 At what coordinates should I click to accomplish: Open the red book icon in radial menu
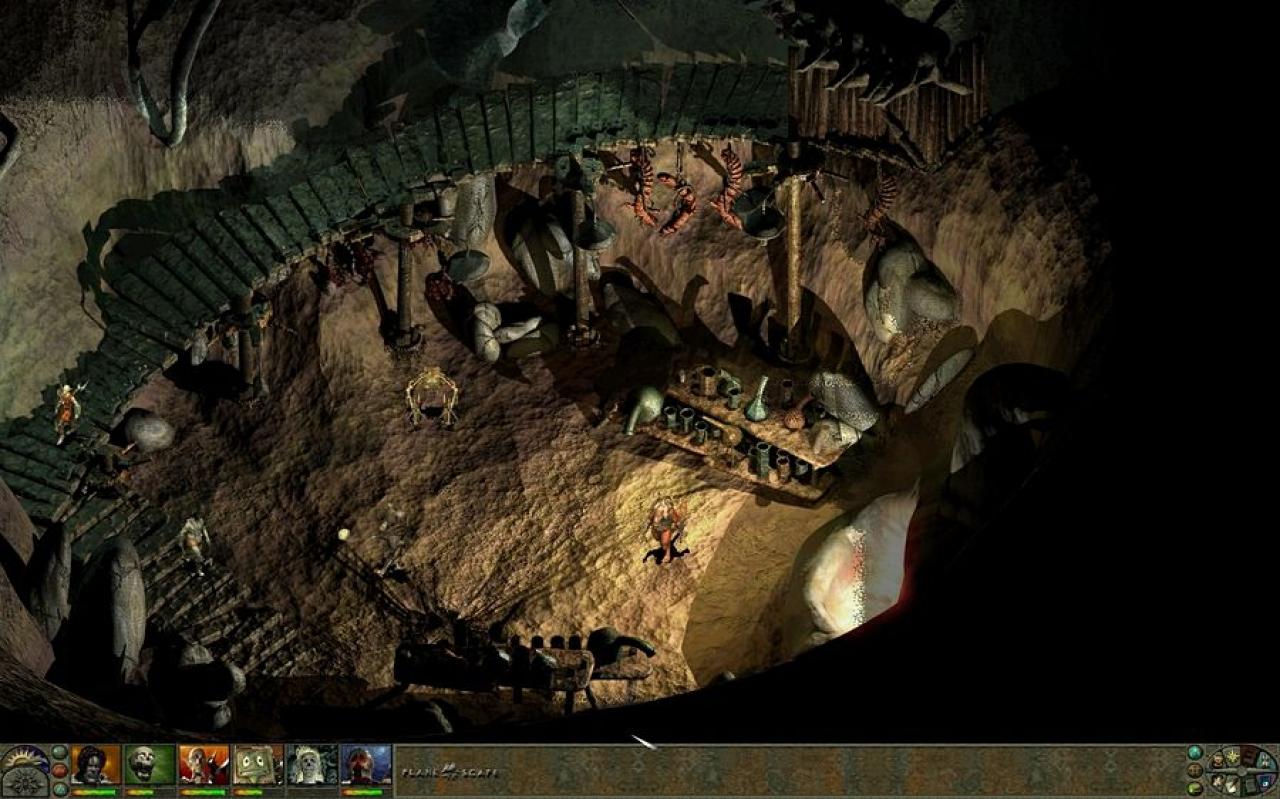[1249, 756]
